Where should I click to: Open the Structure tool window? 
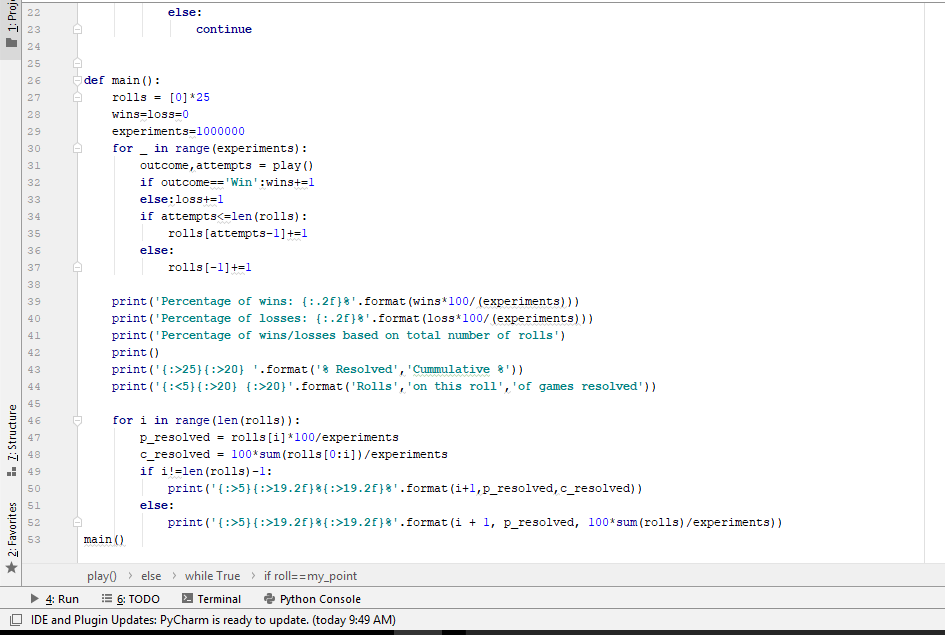click(x=12, y=432)
